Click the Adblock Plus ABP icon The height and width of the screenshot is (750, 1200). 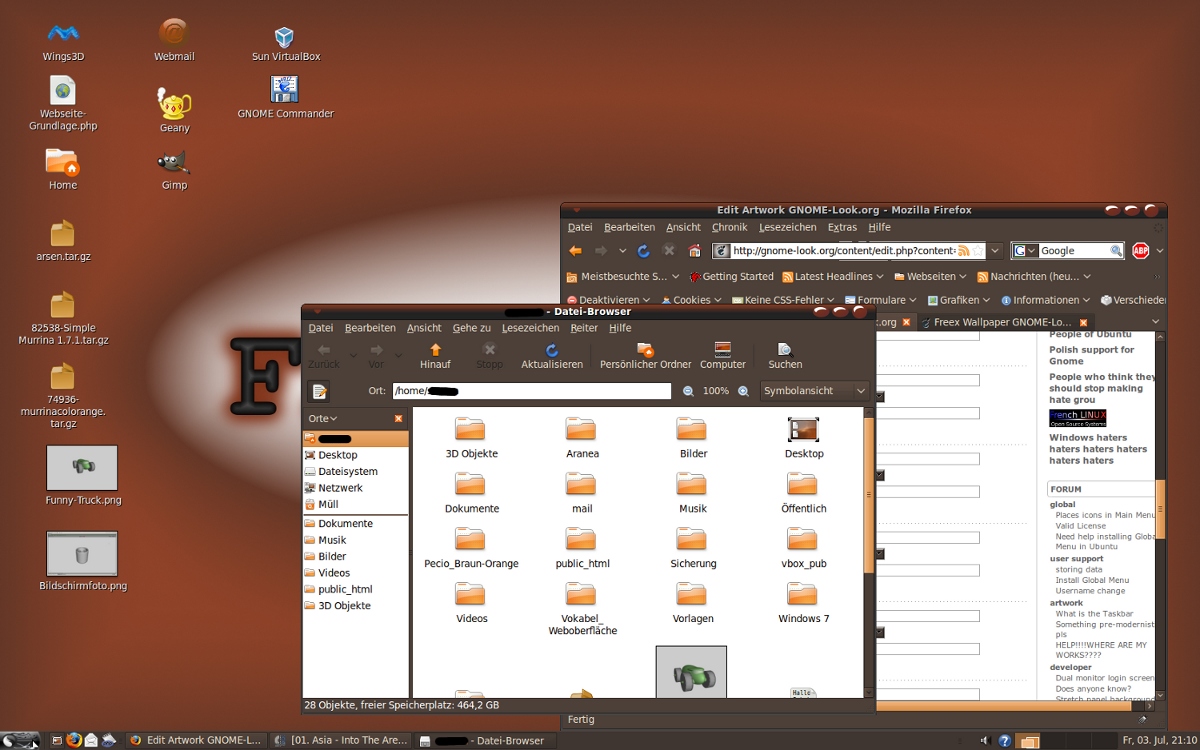point(1140,251)
